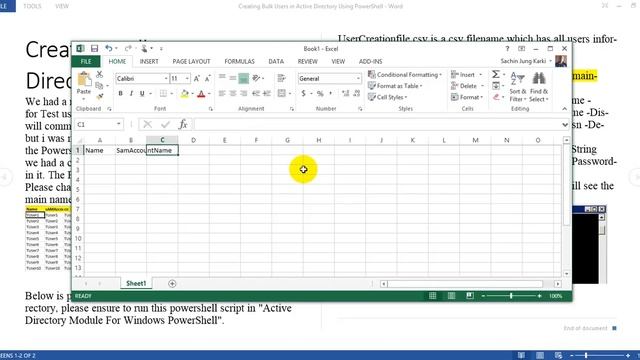This screenshot has height=360, width=640.
Task: Open TOOLS menu in Word window
Action: 32,6
